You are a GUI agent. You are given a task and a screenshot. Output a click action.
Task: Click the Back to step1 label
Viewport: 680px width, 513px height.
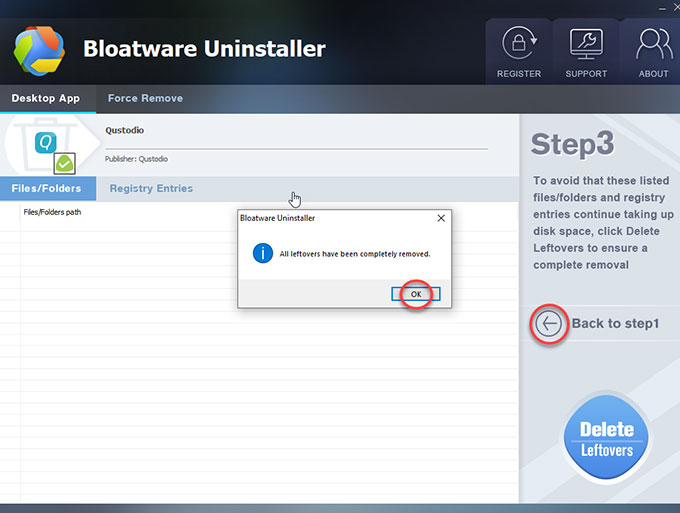point(615,323)
